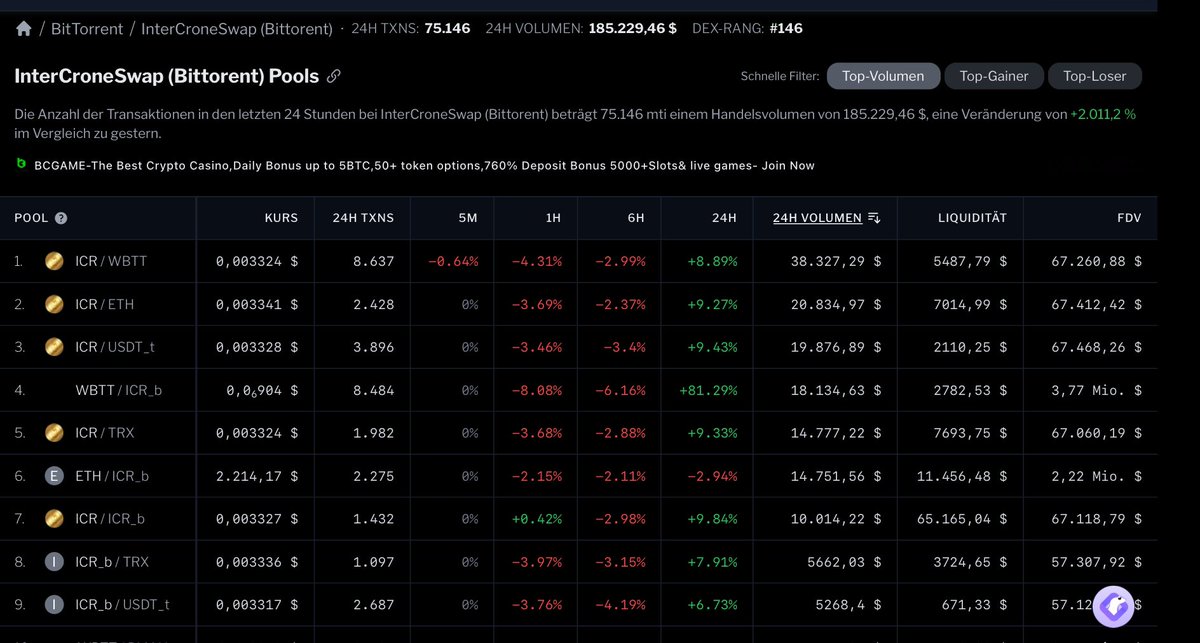Sort by LIQUIDITÄT column header
1200x643 pixels.
pos(972,218)
